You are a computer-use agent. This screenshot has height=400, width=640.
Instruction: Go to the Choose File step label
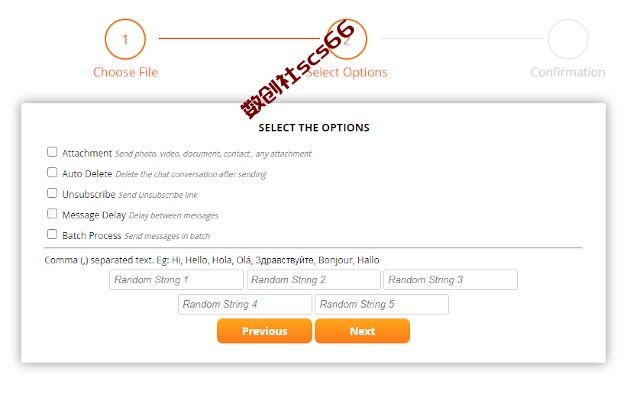(x=125, y=72)
